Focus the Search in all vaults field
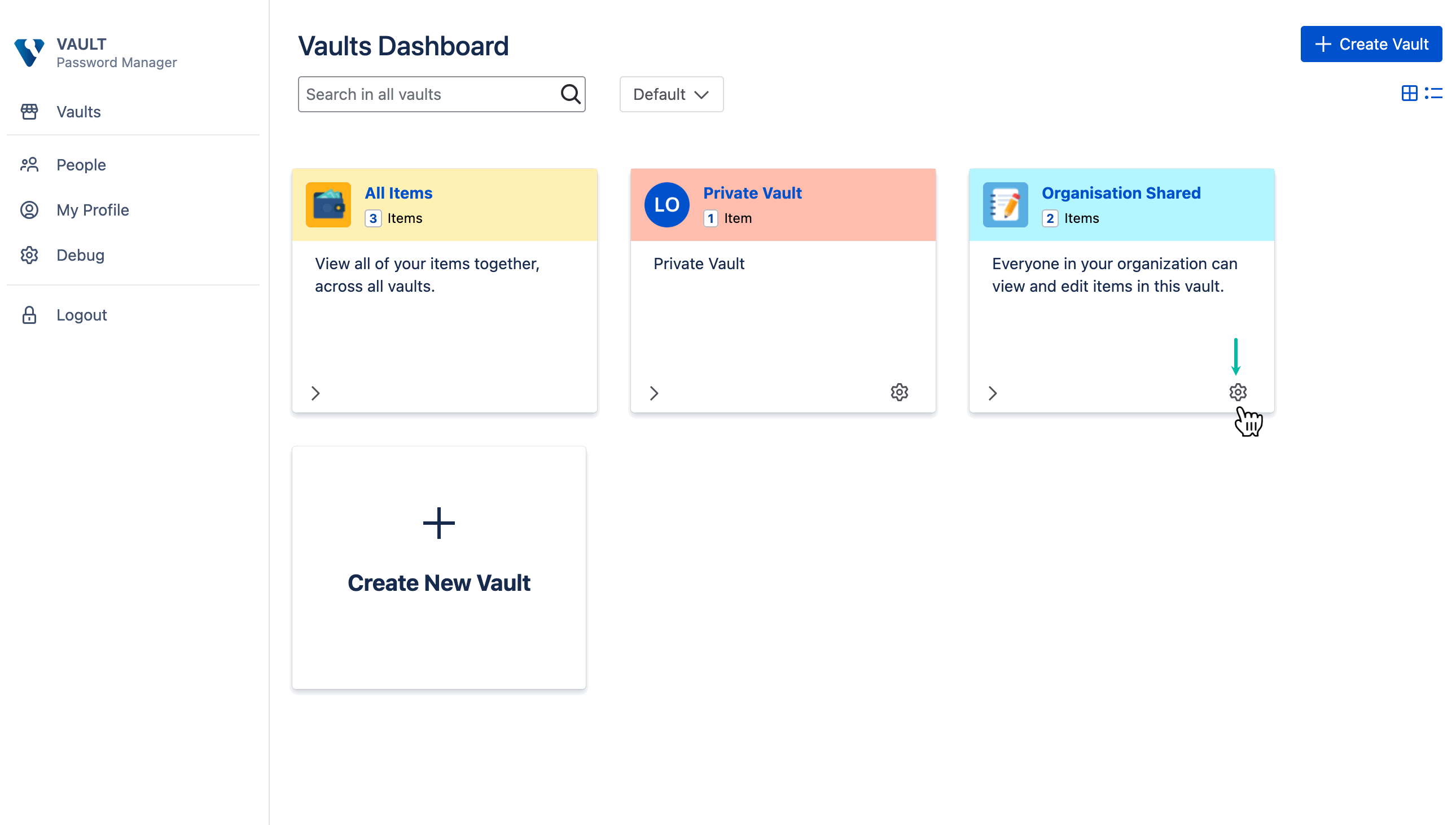Screen dimensions: 1456x825 [428, 94]
